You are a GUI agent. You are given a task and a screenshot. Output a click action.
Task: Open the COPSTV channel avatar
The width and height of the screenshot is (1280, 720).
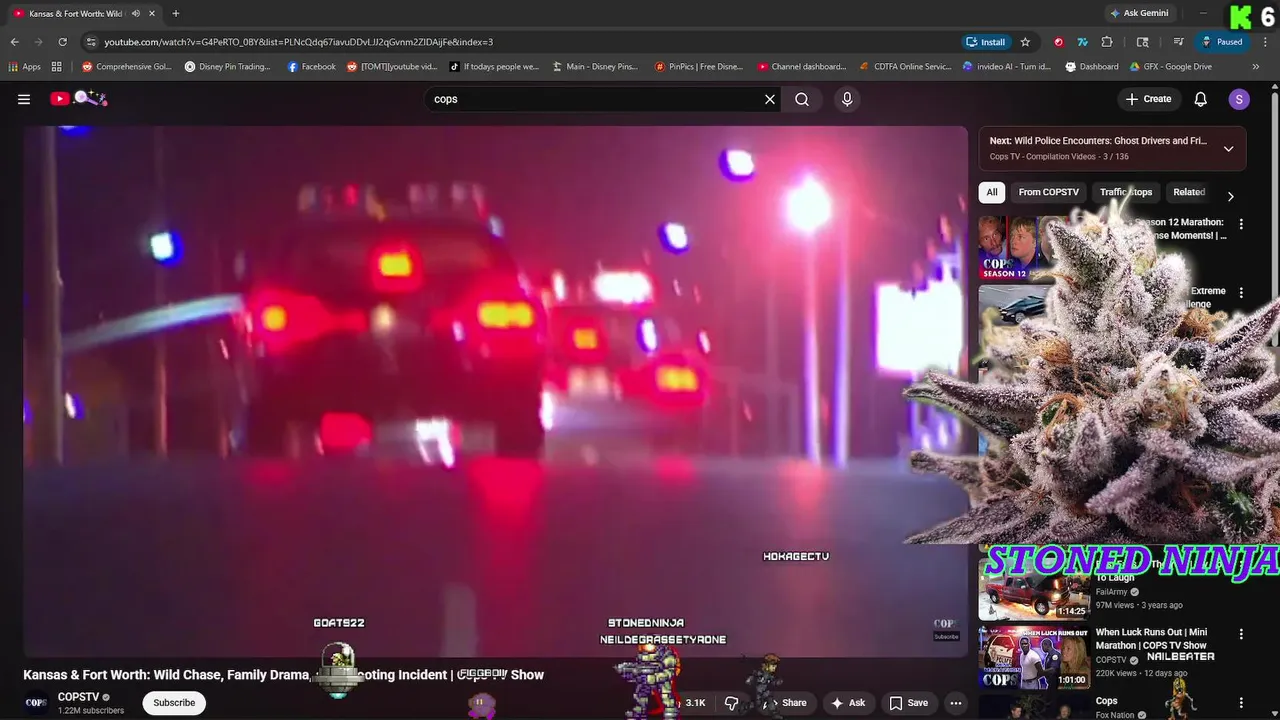(36, 703)
